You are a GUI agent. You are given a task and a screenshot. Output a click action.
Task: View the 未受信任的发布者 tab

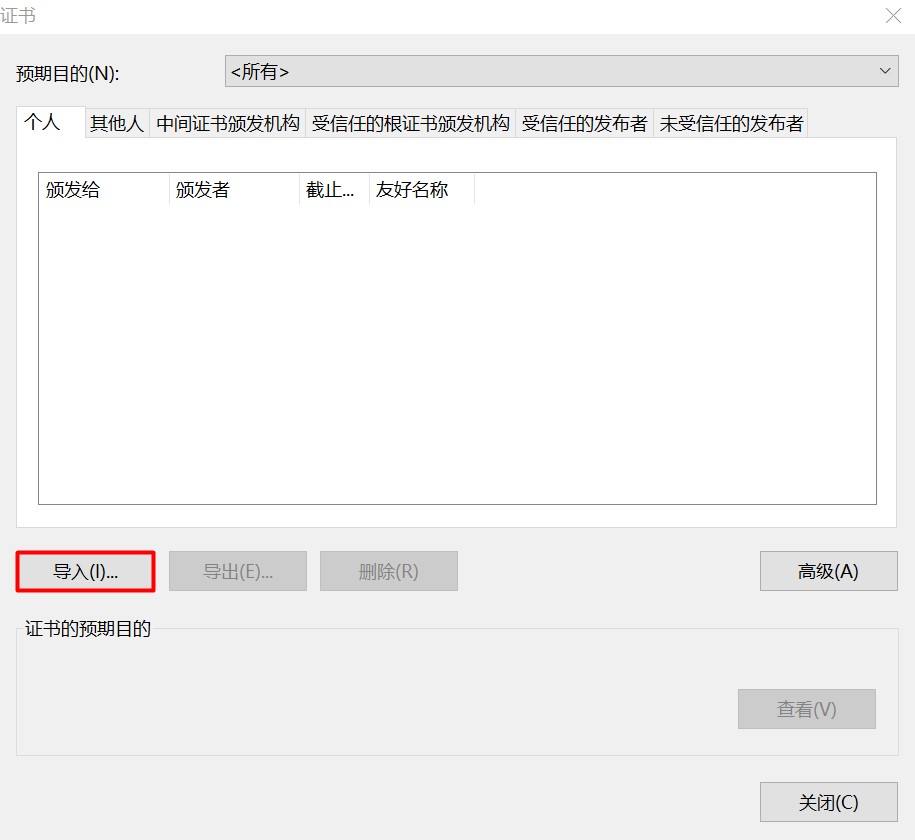coord(731,121)
